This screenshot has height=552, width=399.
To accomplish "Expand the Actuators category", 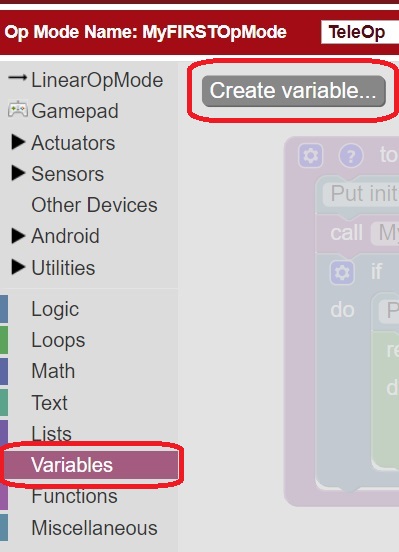I will click(x=18, y=142).
